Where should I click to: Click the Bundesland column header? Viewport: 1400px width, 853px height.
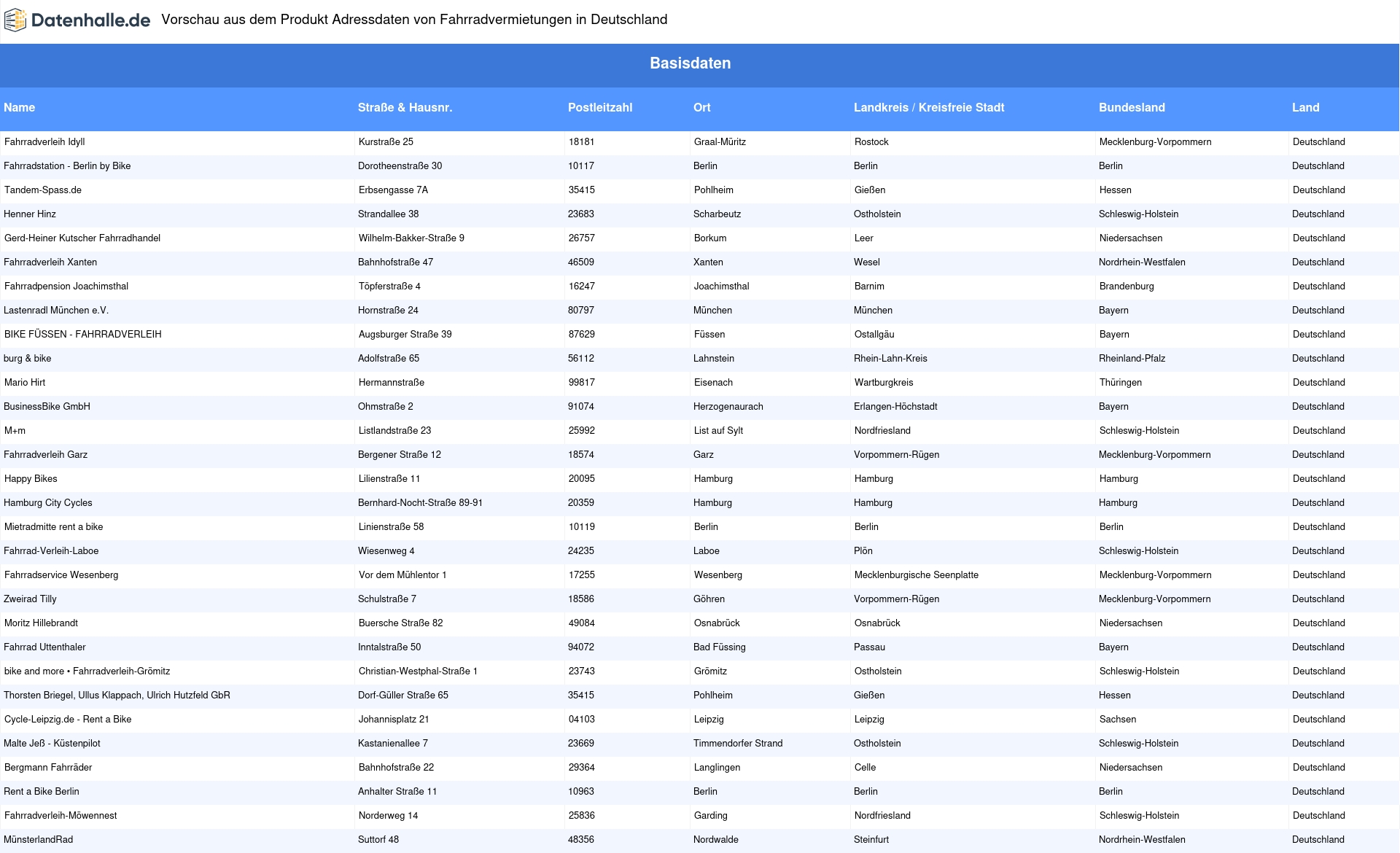click(1132, 107)
